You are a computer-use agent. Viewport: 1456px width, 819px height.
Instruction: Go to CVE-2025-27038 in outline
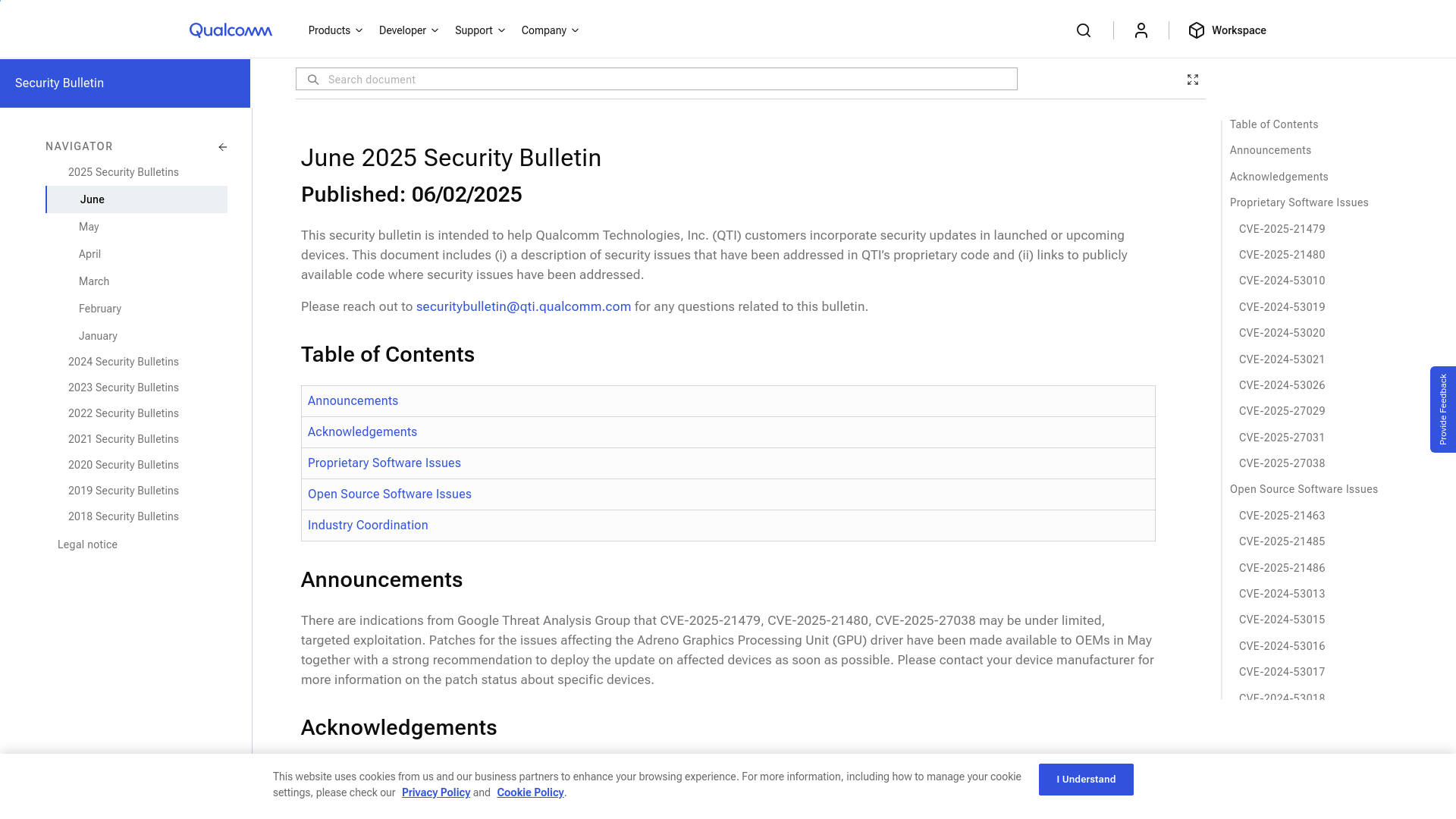[1282, 463]
